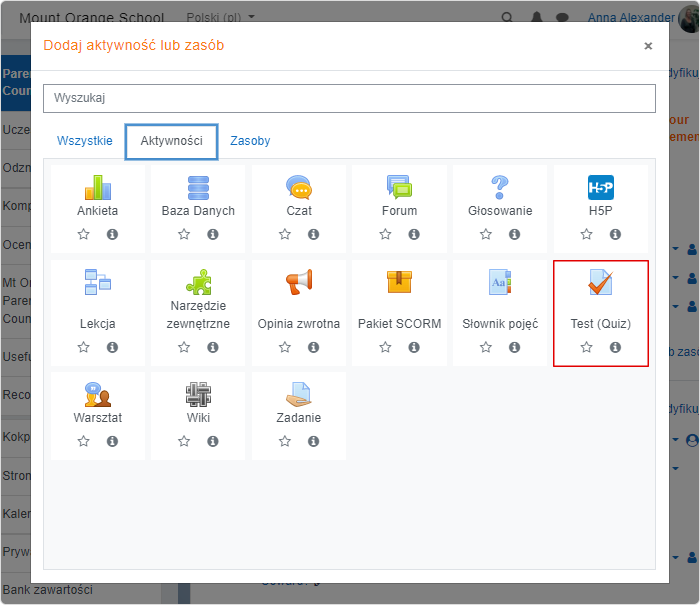The width and height of the screenshot is (700, 605).
Task: Select the Pakiet SCORM box icon
Action: pyautogui.click(x=399, y=282)
